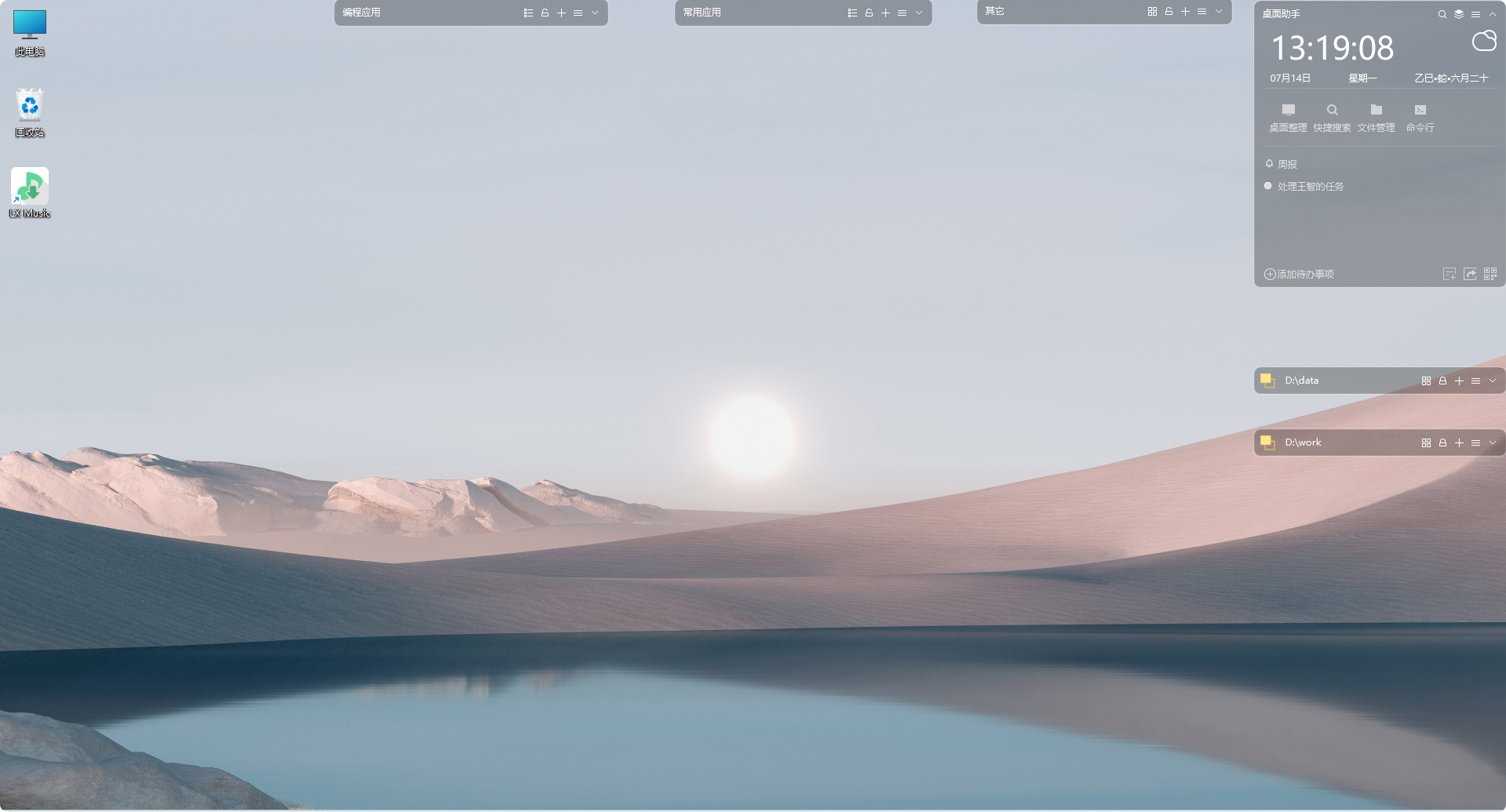Switch view mode of 常用应用 box
Screen dimensions: 1506x812
coord(852,13)
